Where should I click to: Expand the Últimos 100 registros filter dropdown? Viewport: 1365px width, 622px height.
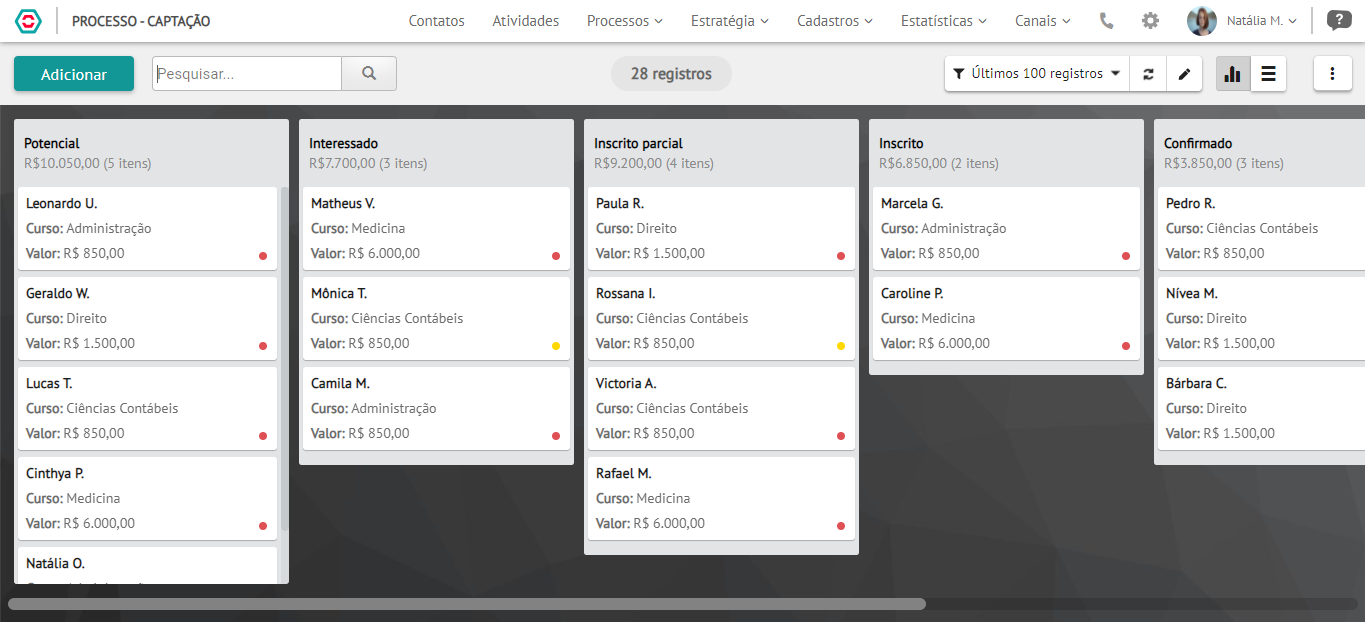(1037, 73)
